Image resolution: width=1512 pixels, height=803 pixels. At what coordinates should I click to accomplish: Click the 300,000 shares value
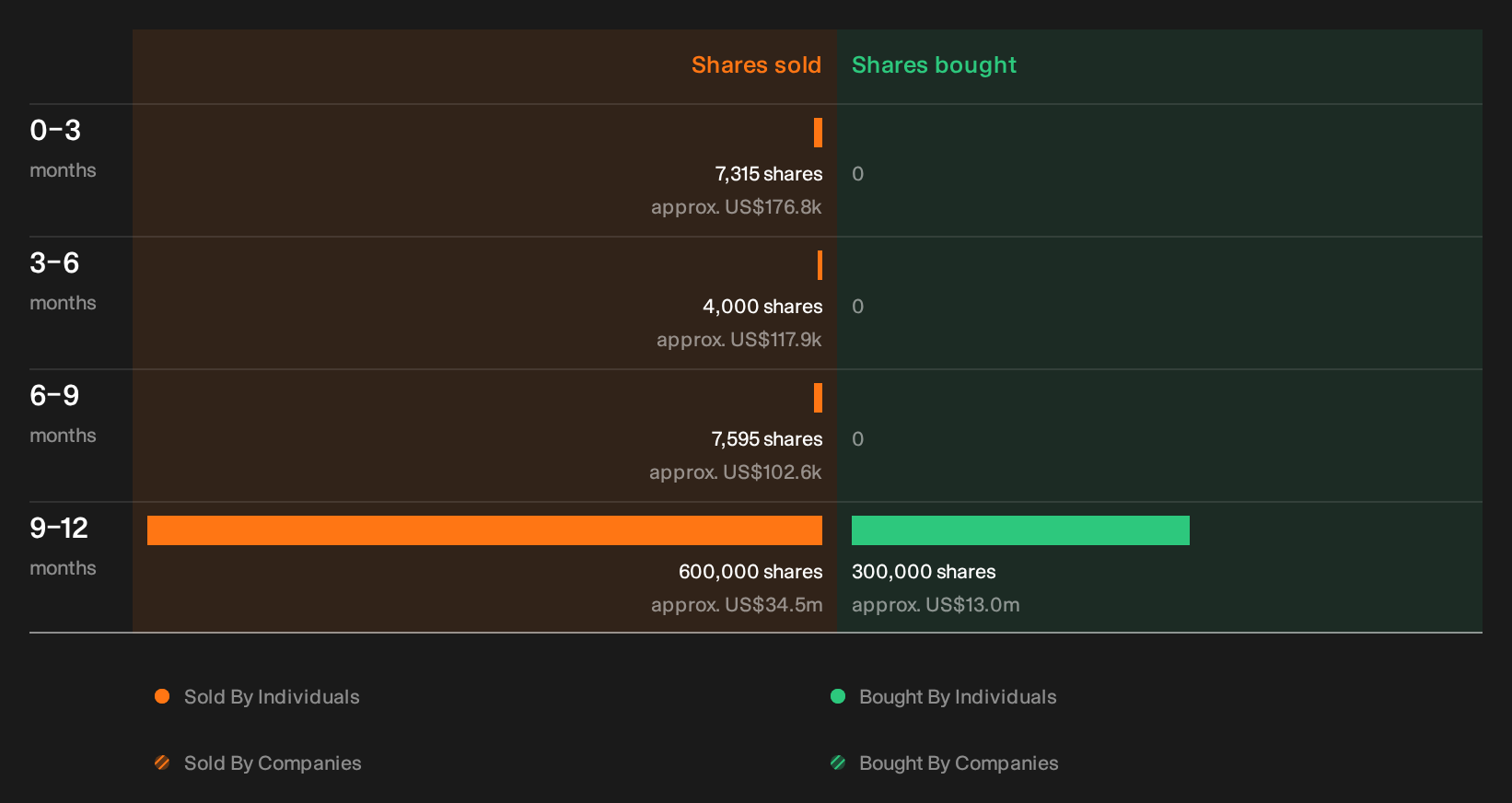924,572
